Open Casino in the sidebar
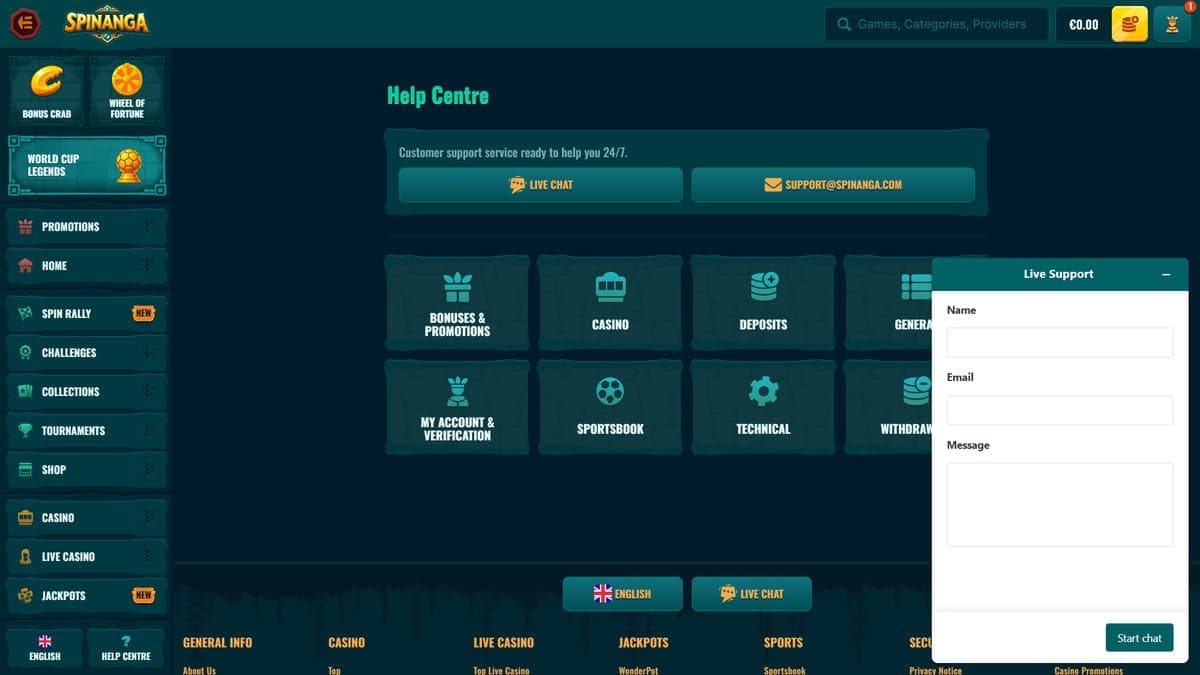This screenshot has width=1200, height=675. click(87, 518)
